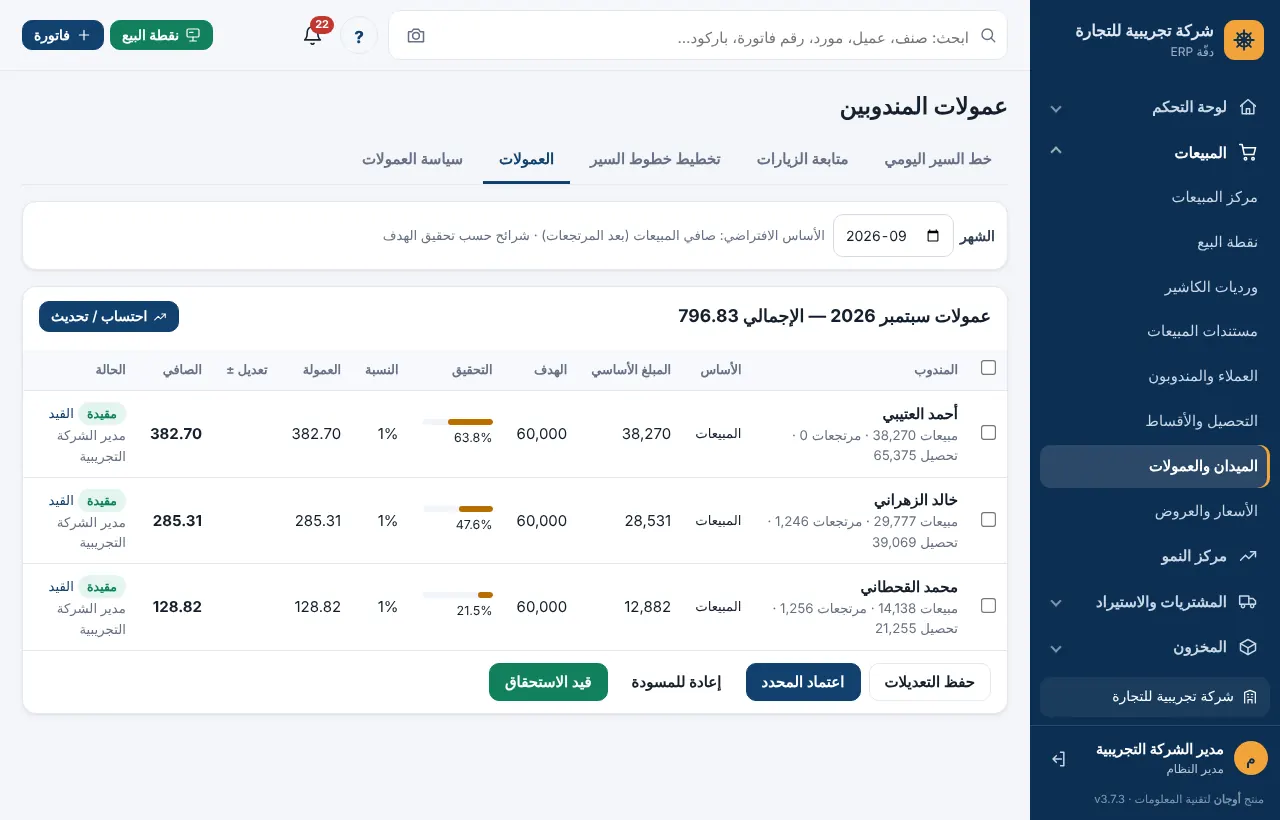Click أحمد العتيبي 63.8% progress bar
This screenshot has width=1280, height=820.
click(x=458, y=422)
